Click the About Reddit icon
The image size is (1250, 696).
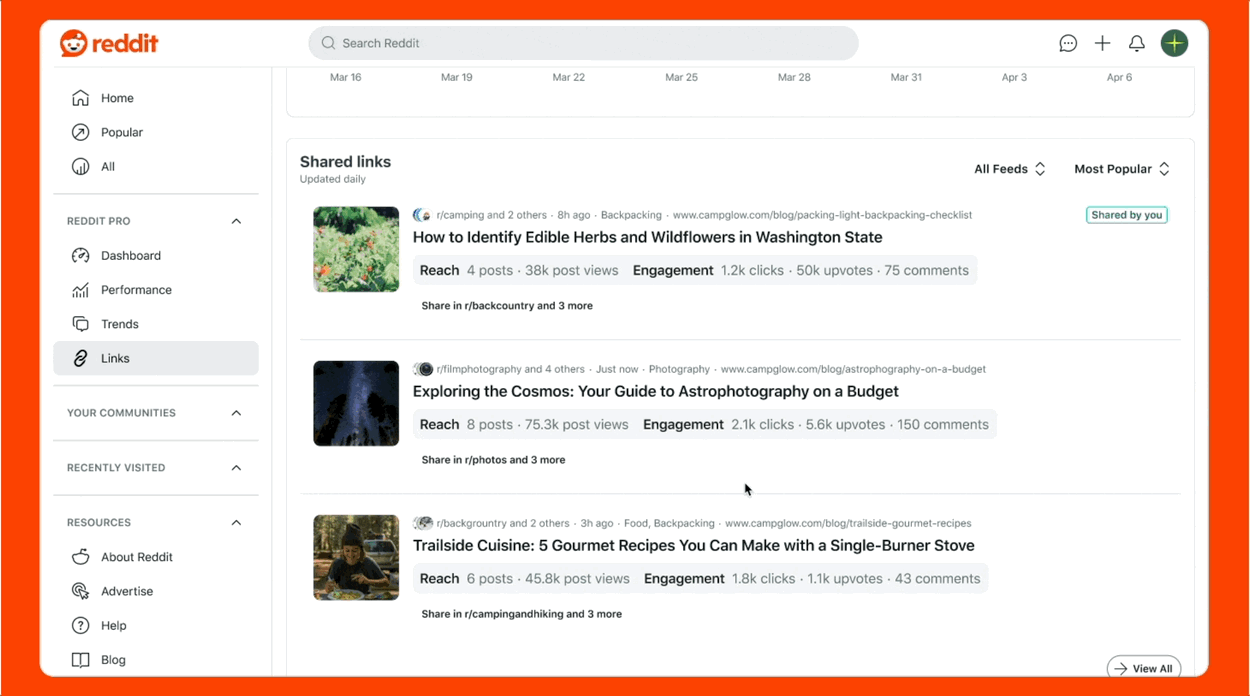pos(81,557)
